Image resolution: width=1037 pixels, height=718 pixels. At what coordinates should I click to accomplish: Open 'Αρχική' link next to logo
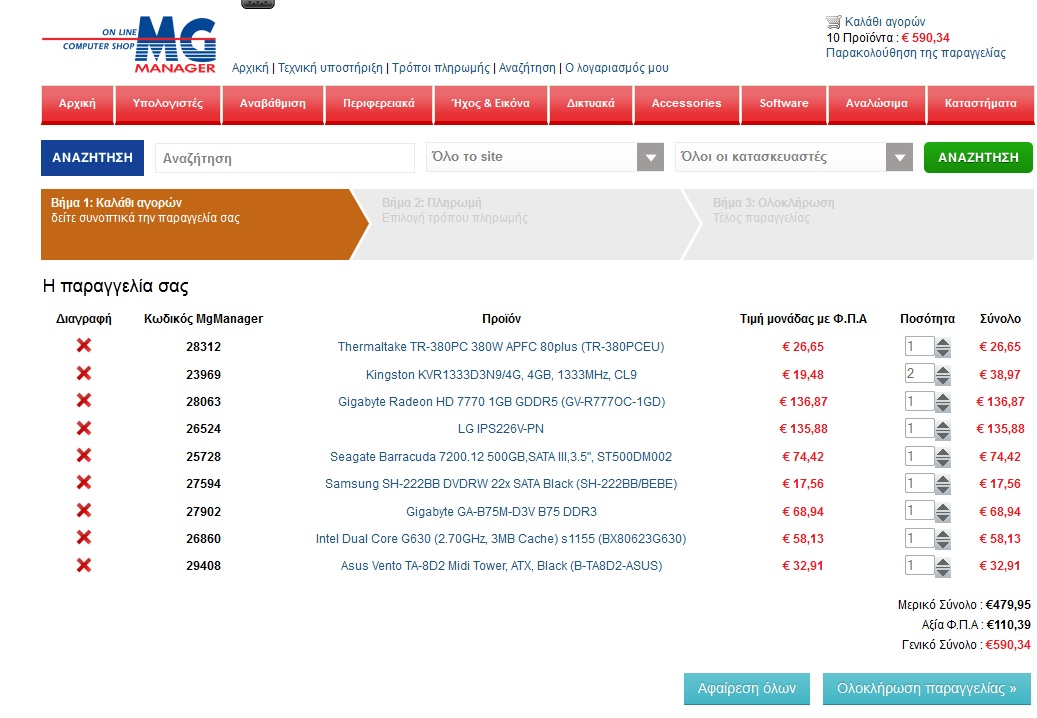(x=250, y=67)
